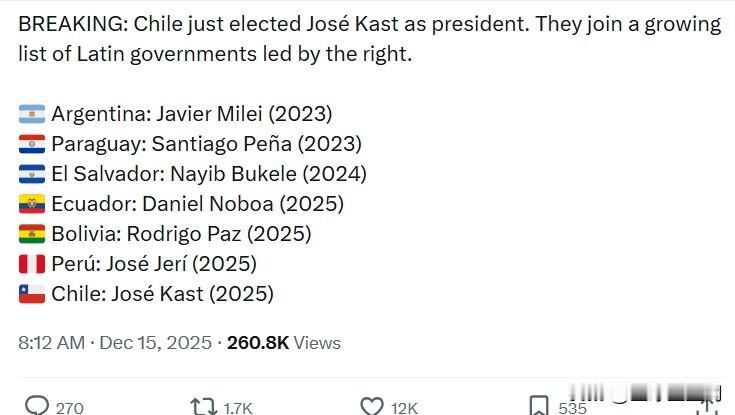Open the 8:12 AM timestamp link

[x=52, y=343]
